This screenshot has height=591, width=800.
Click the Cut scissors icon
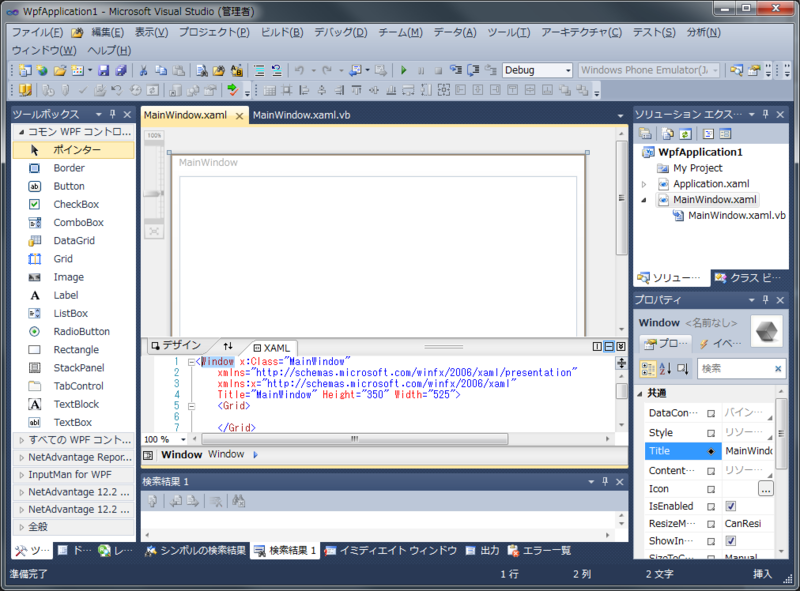143,70
